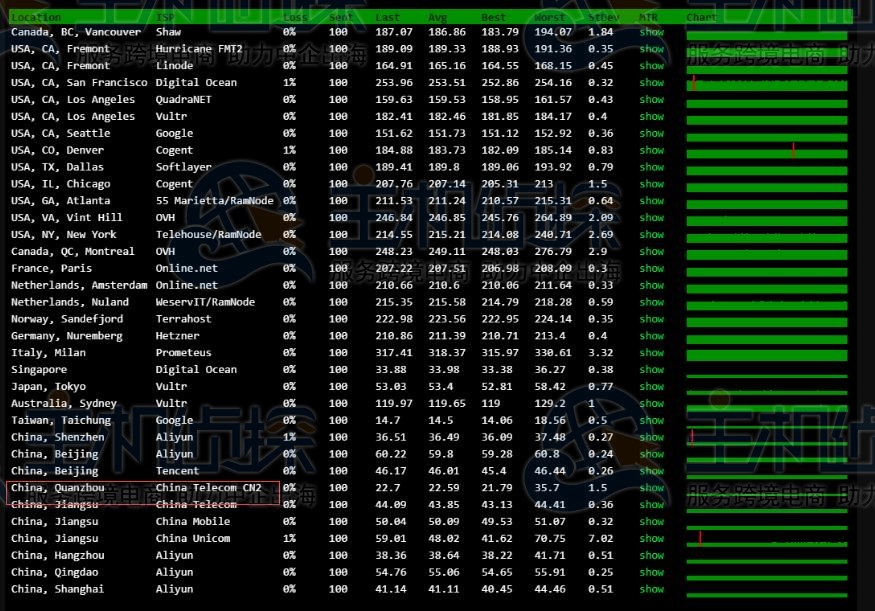Click show for Sydney Vultr row
The width and height of the screenshot is (875, 611).
(x=651, y=403)
